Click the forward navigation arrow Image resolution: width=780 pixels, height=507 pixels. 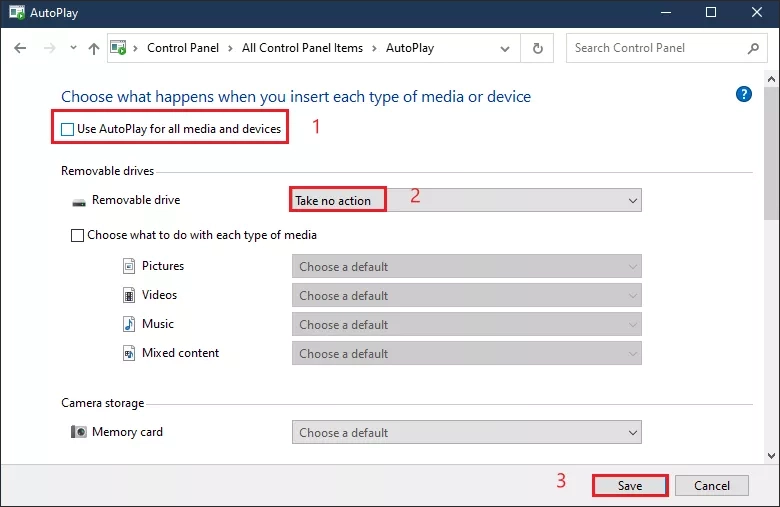click(x=49, y=48)
